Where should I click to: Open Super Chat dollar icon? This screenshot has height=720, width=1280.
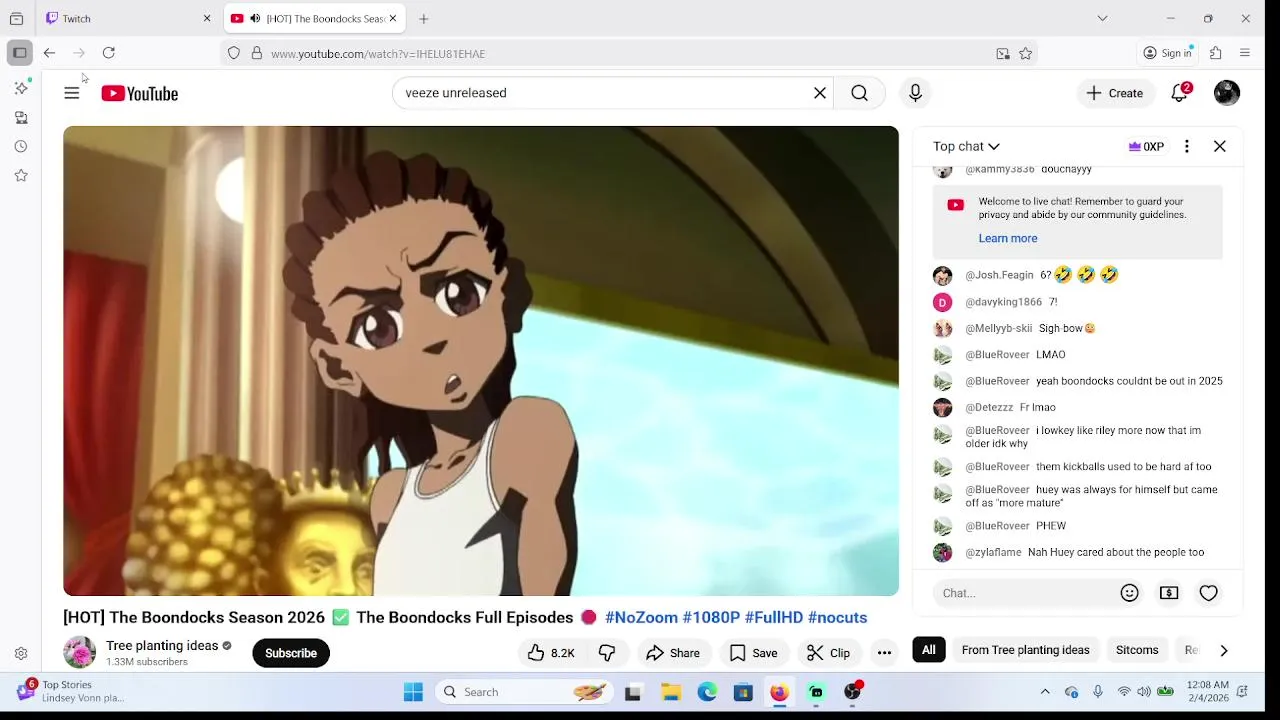[1169, 593]
